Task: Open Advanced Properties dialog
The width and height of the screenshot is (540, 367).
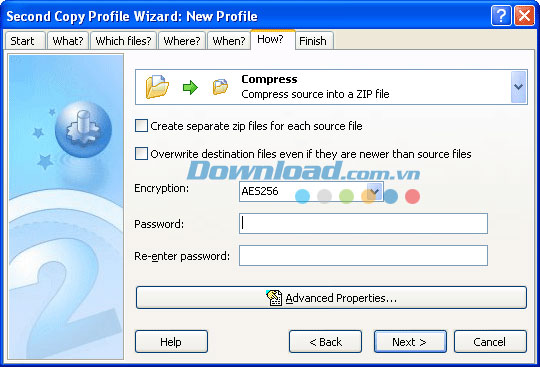Action: click(x=331, y=297)
